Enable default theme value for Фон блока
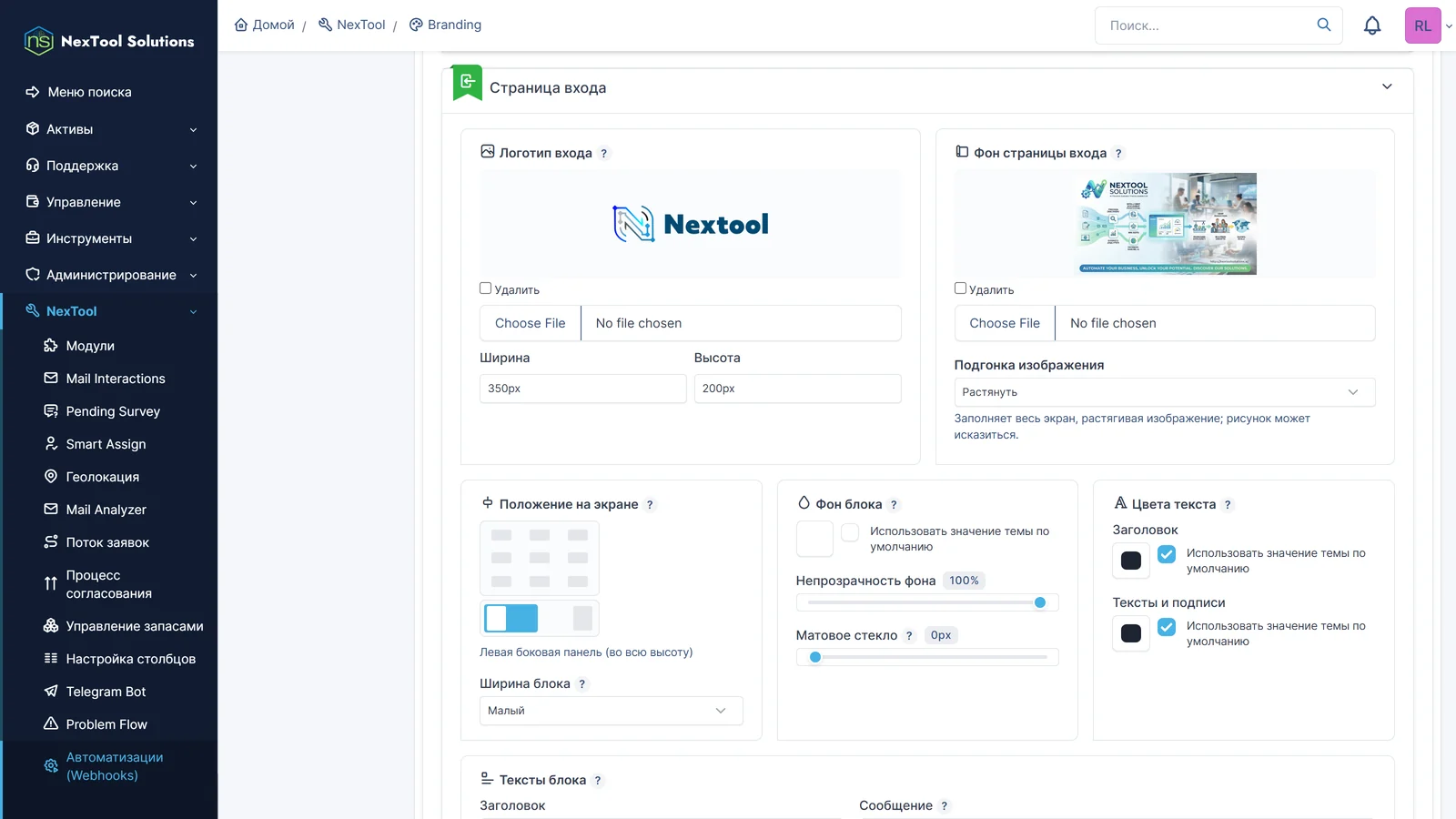 [x=850, y=532]
